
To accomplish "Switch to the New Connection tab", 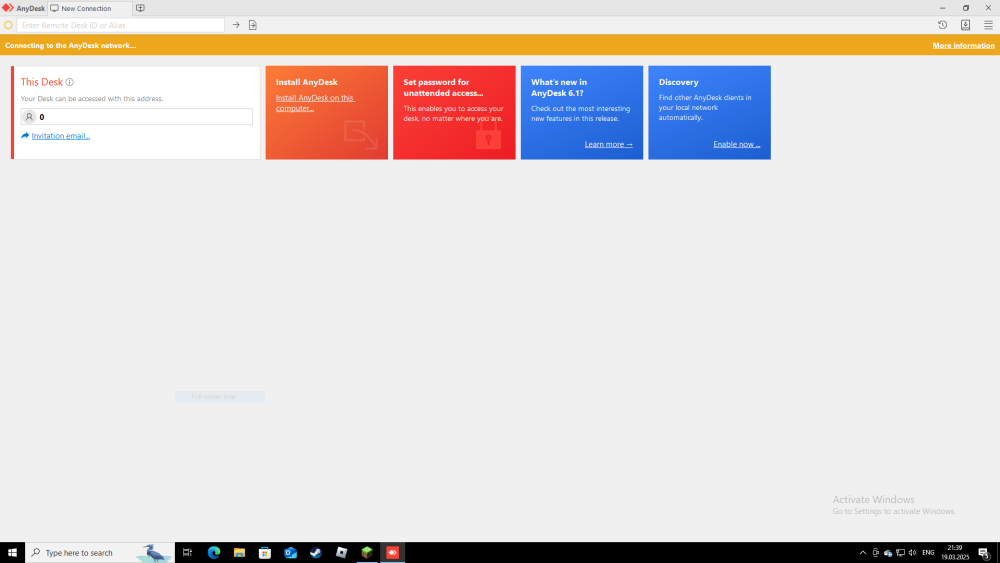I will coord(90,8).
